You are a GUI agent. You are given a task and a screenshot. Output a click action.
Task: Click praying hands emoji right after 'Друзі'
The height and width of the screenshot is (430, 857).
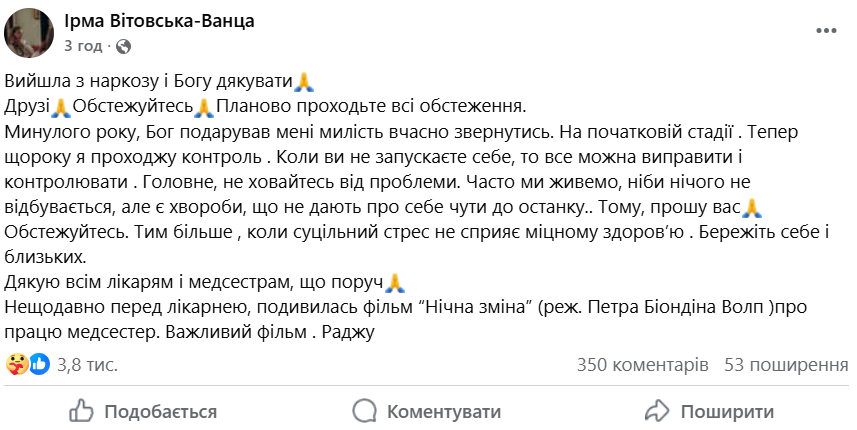(61, 107)
